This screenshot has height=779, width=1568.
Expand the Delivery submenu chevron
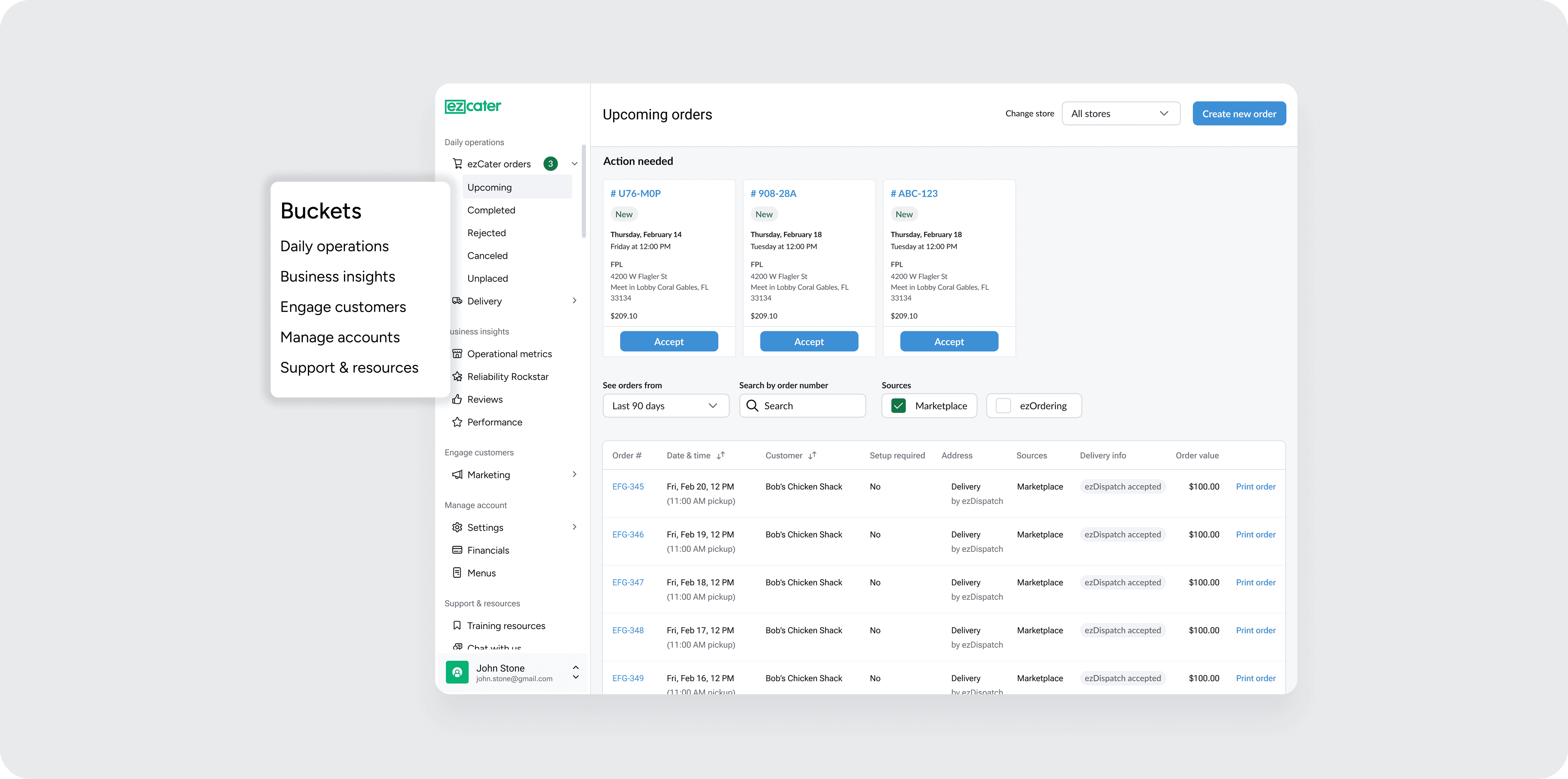click(574, 301)
